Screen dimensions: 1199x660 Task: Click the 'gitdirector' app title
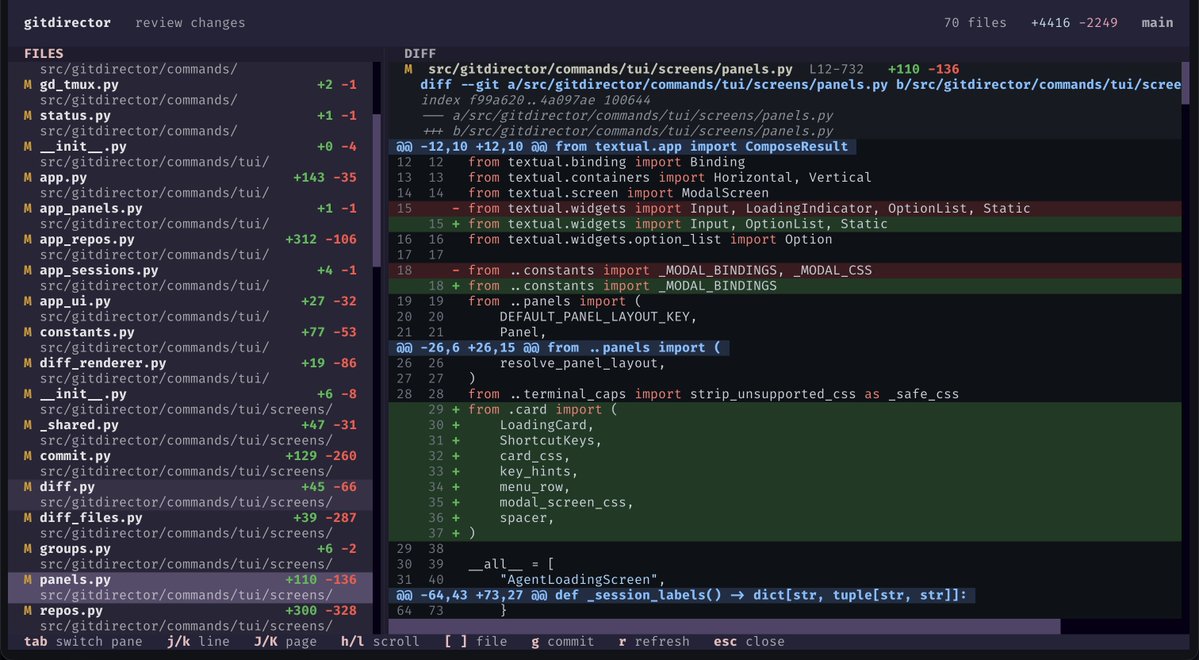tap(67, 23)
